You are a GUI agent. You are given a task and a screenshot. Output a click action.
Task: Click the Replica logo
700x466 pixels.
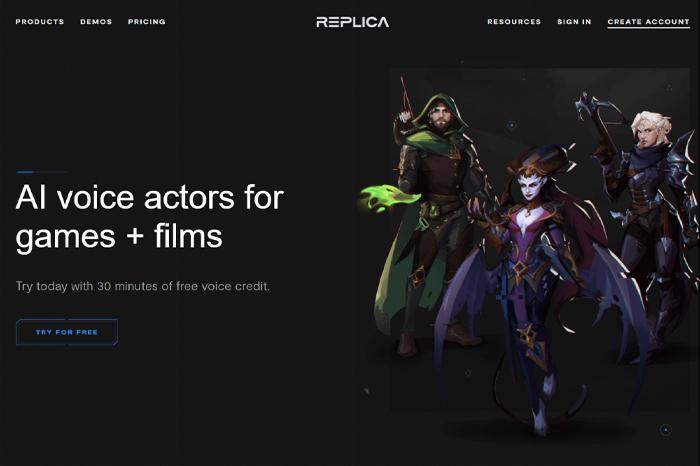tap(353, 22)
